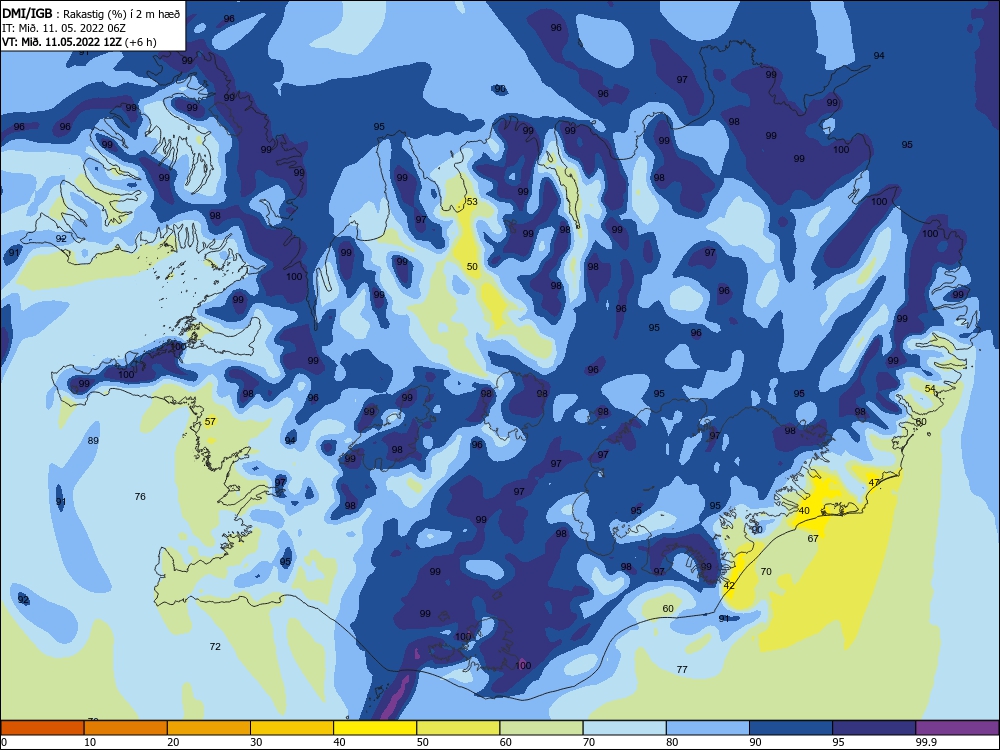
Task: Click the 'IT: Mið. 11. 05. 2022 06Z' line
Action: [64, 28]
